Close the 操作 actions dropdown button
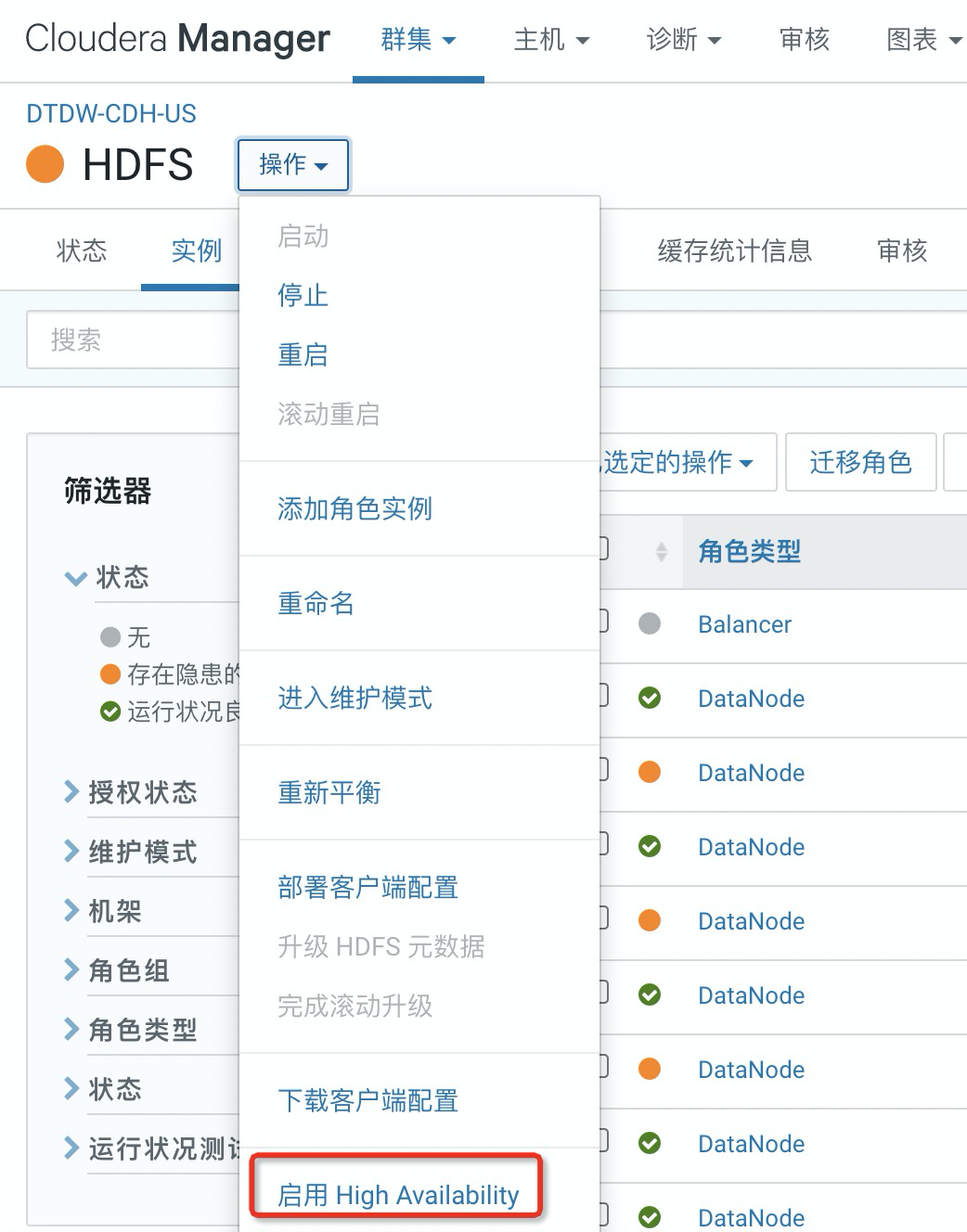Image resolution: width=967 pixels, height=1232 pixels. coord(293,165)
